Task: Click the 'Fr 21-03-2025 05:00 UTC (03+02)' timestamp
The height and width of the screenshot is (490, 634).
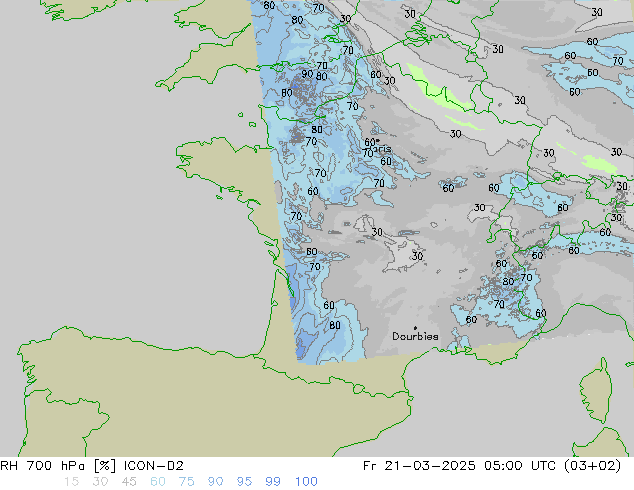Action: click(x=492, y=466)
